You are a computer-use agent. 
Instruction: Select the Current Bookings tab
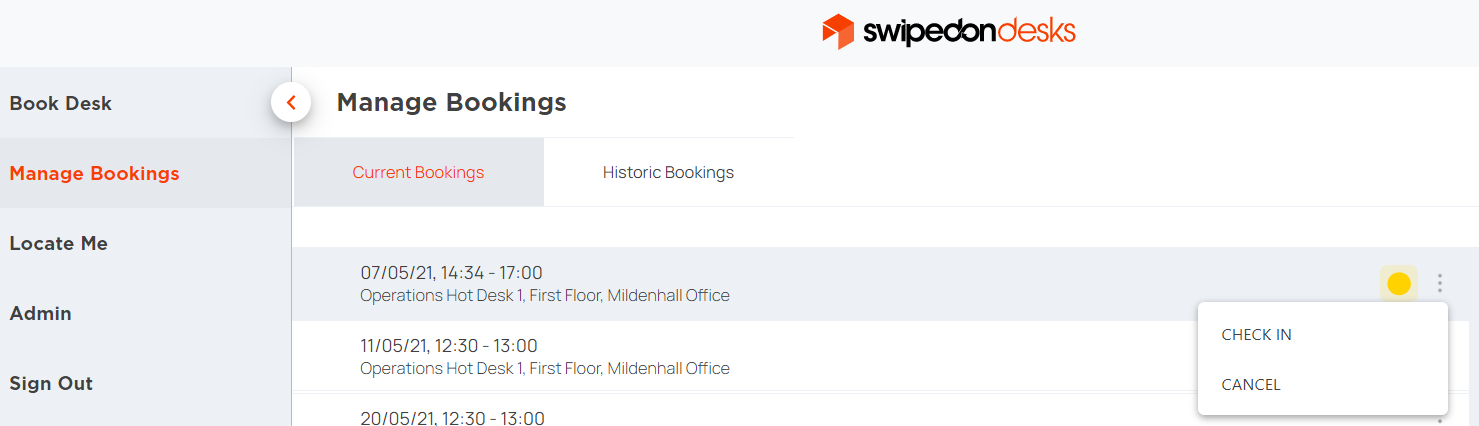point(418,172)
